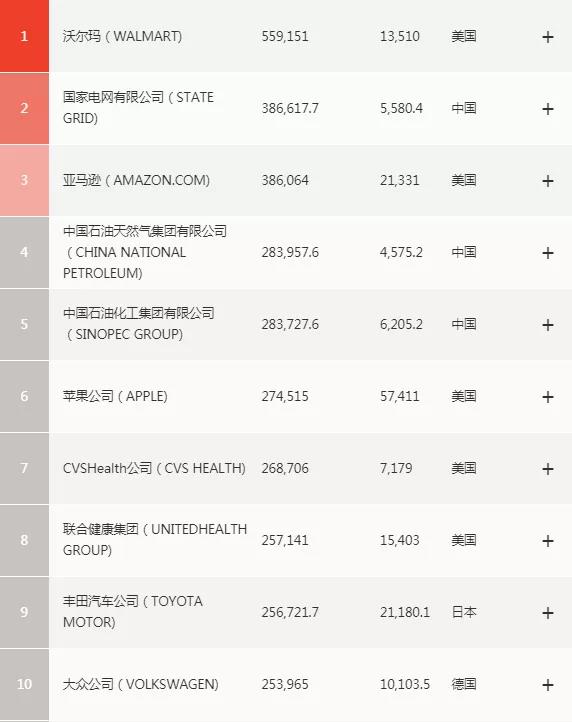This screenshot has height=722, width=572.
Task: Select 苹果公司 (APPLE) company name
Action: [115, 396]
